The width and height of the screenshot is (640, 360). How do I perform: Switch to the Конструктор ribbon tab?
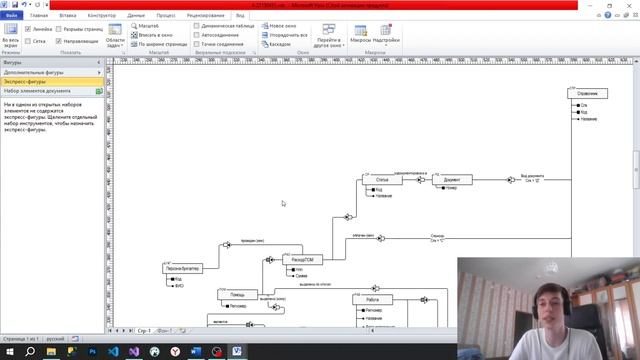point(102,16)
